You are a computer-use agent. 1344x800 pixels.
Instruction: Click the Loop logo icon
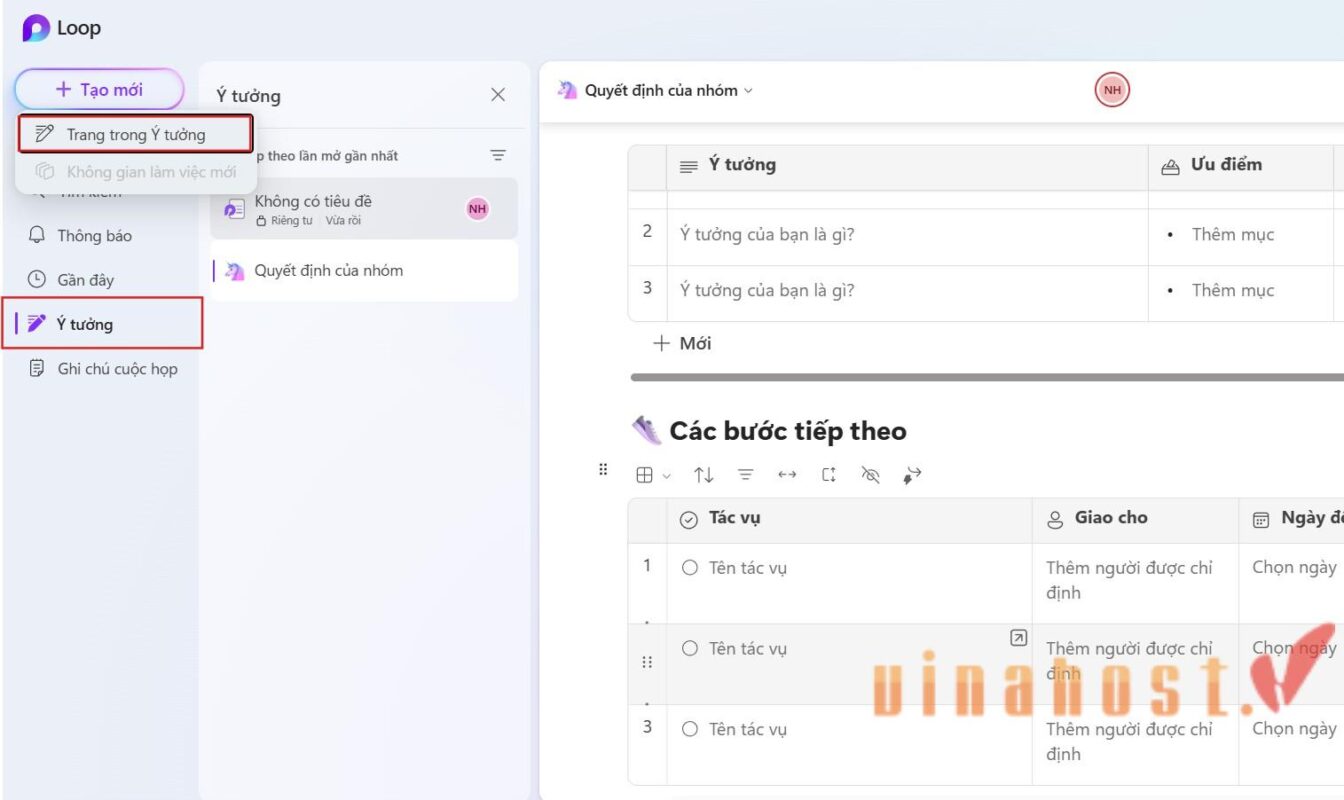(x=37, y=28)
